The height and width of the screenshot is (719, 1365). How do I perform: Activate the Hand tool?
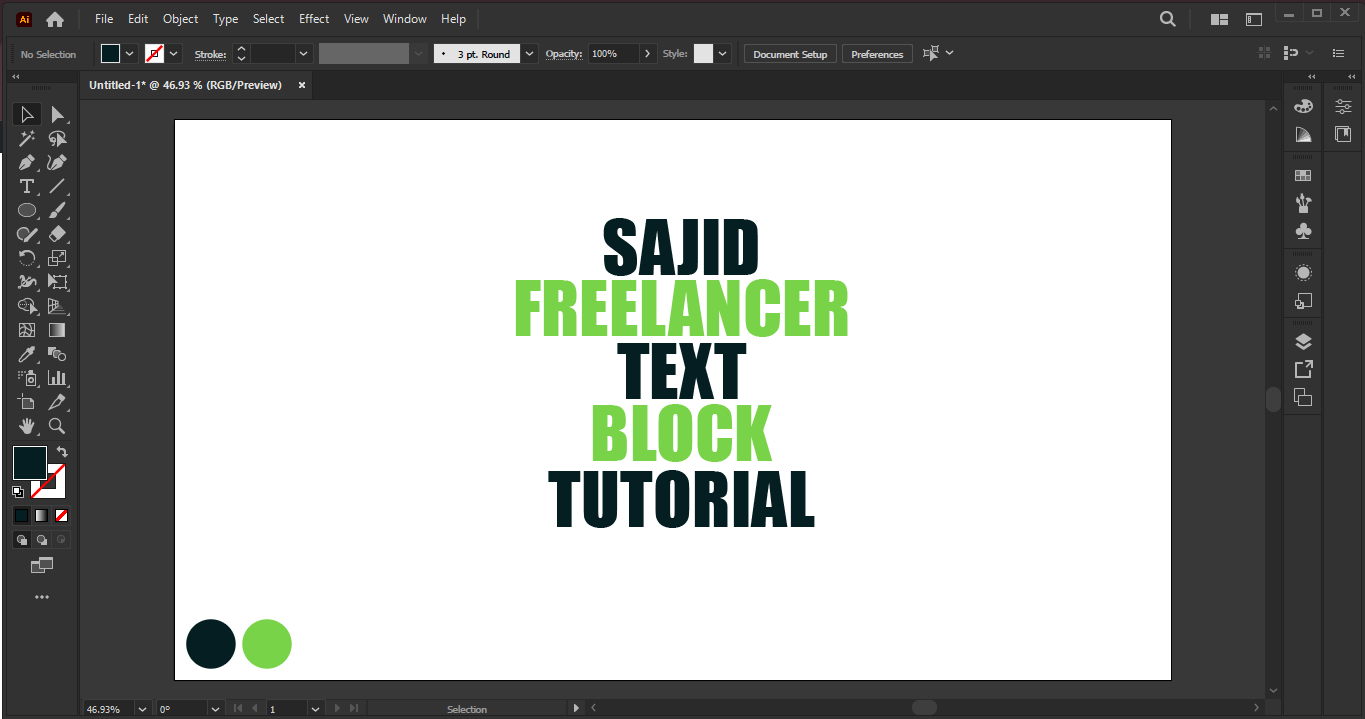27,426
